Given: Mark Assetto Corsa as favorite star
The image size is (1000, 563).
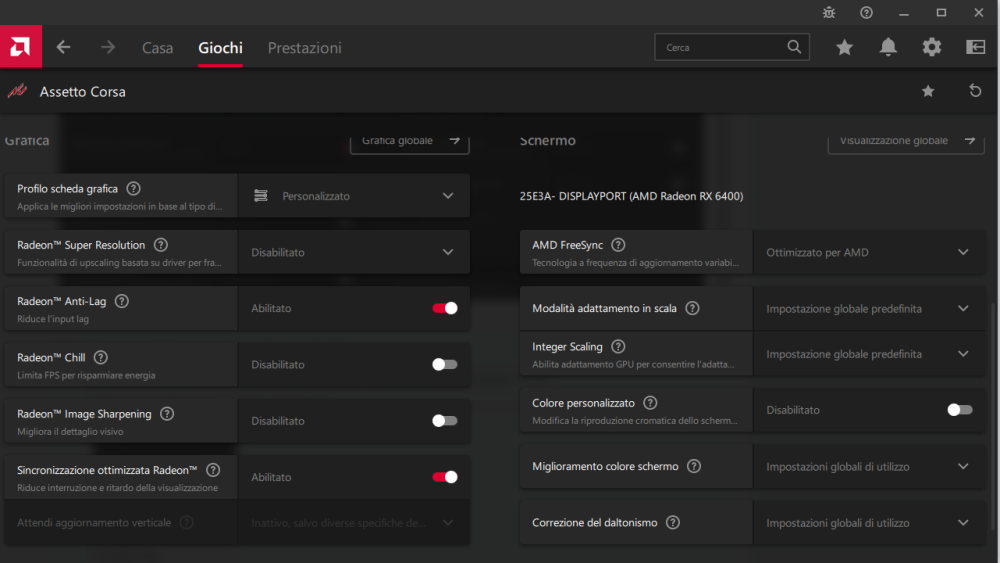Looking at the screenshot, I should click(x=928, y=91).
